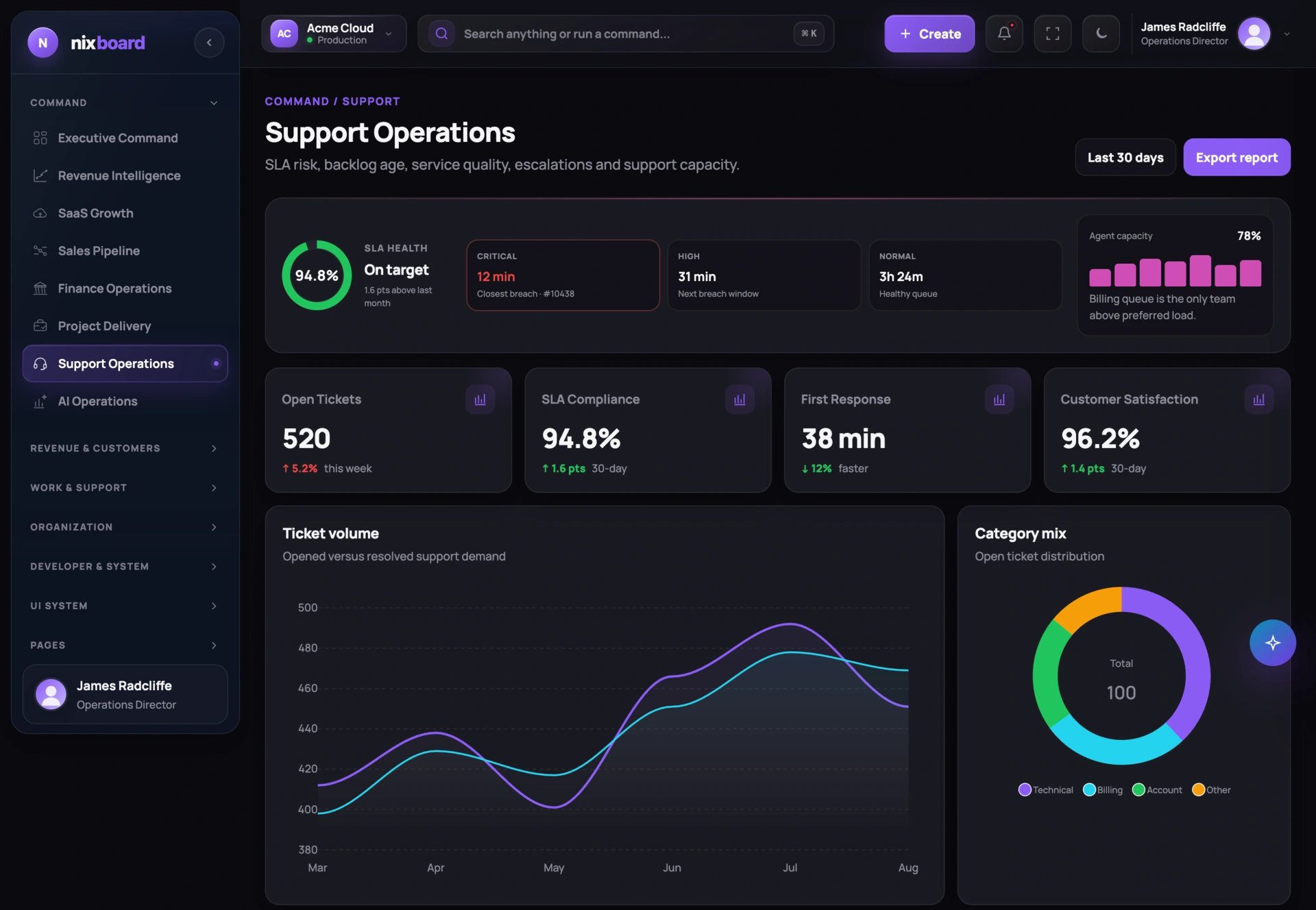This screenshot has width=1316, height=910.
Task: Click the Export report button
Action: point(1236,158)
